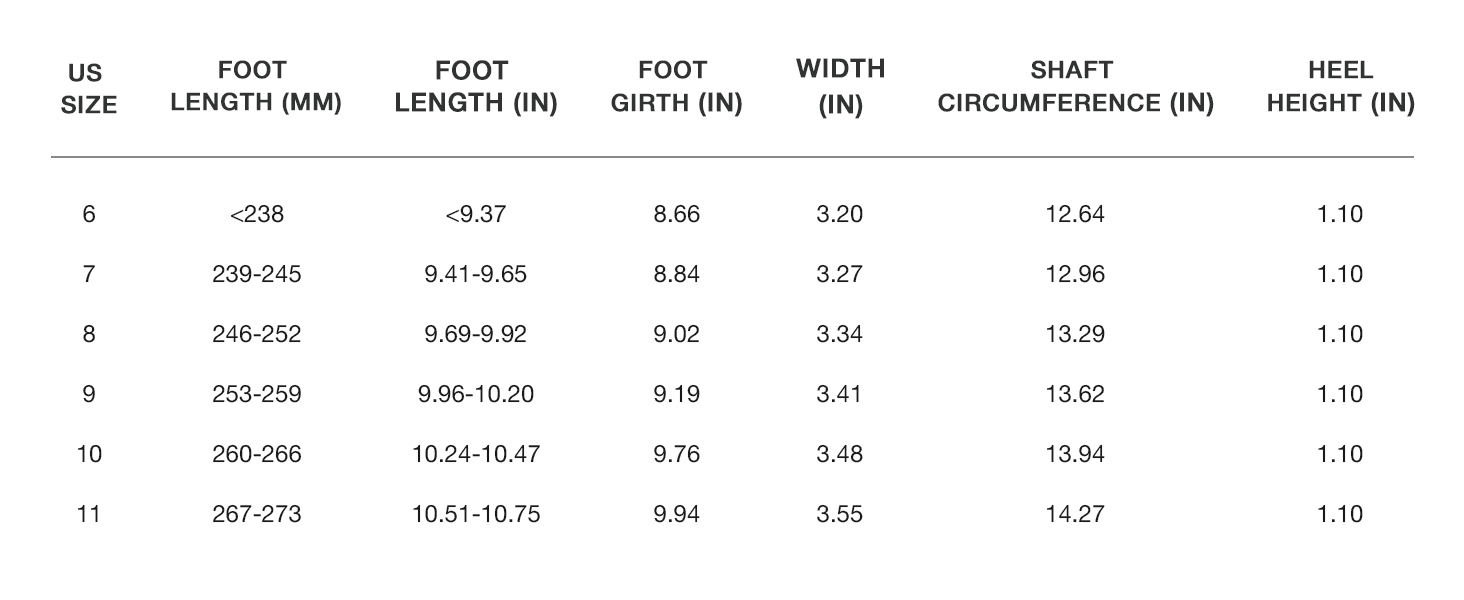Click the 253-259 millimeter range cell

pos(256,394)
